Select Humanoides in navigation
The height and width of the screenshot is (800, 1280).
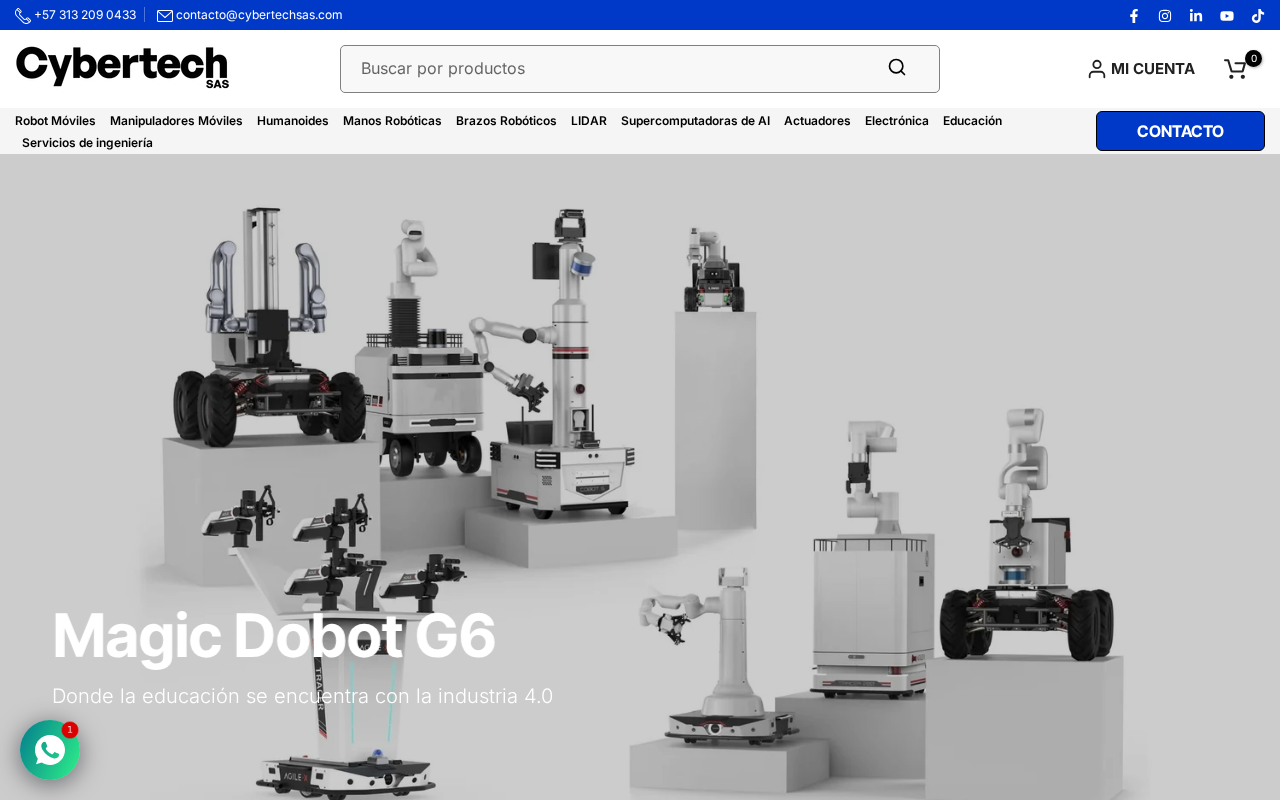[x=293, y=121]
